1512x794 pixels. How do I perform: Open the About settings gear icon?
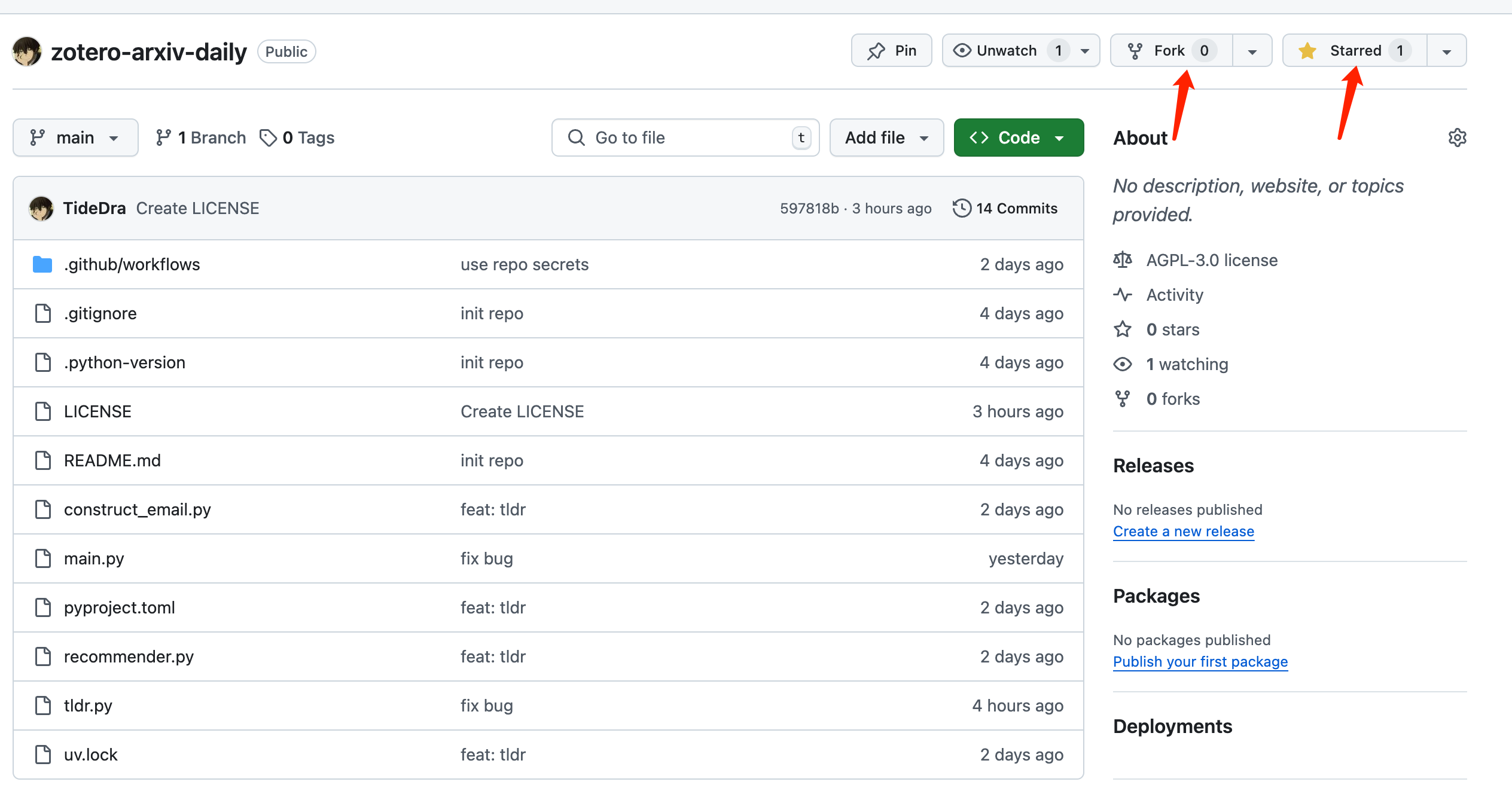pos(1457,138)
